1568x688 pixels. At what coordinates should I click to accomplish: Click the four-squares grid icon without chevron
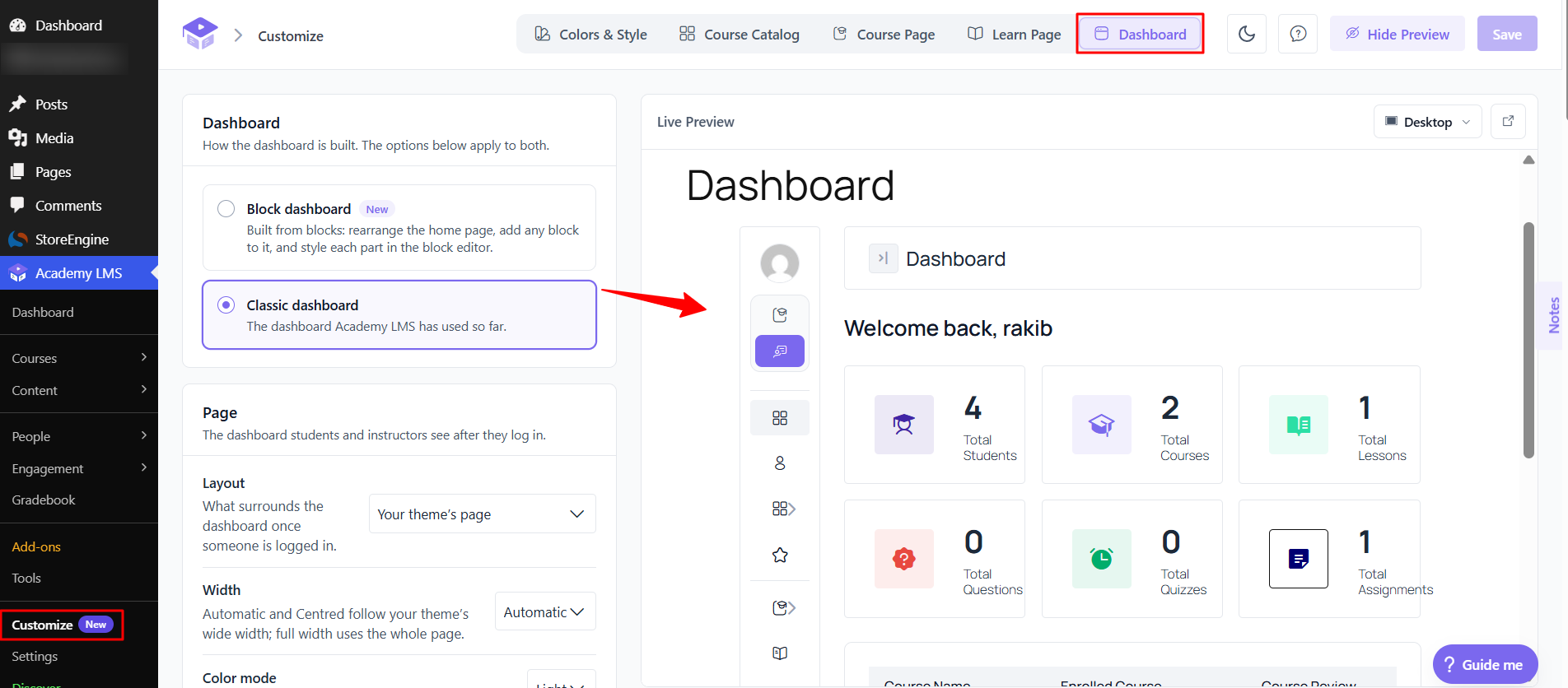[x=780, y=418]
